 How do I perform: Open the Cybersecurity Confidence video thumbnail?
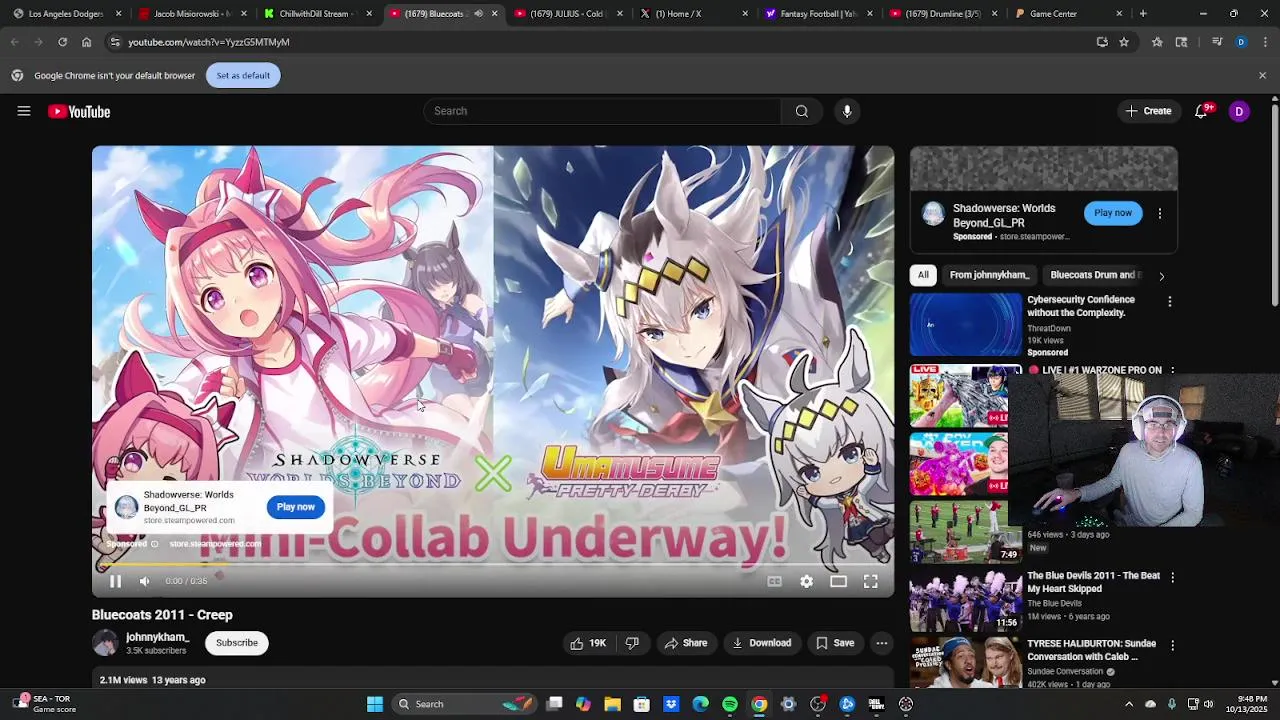coord(965,325)
